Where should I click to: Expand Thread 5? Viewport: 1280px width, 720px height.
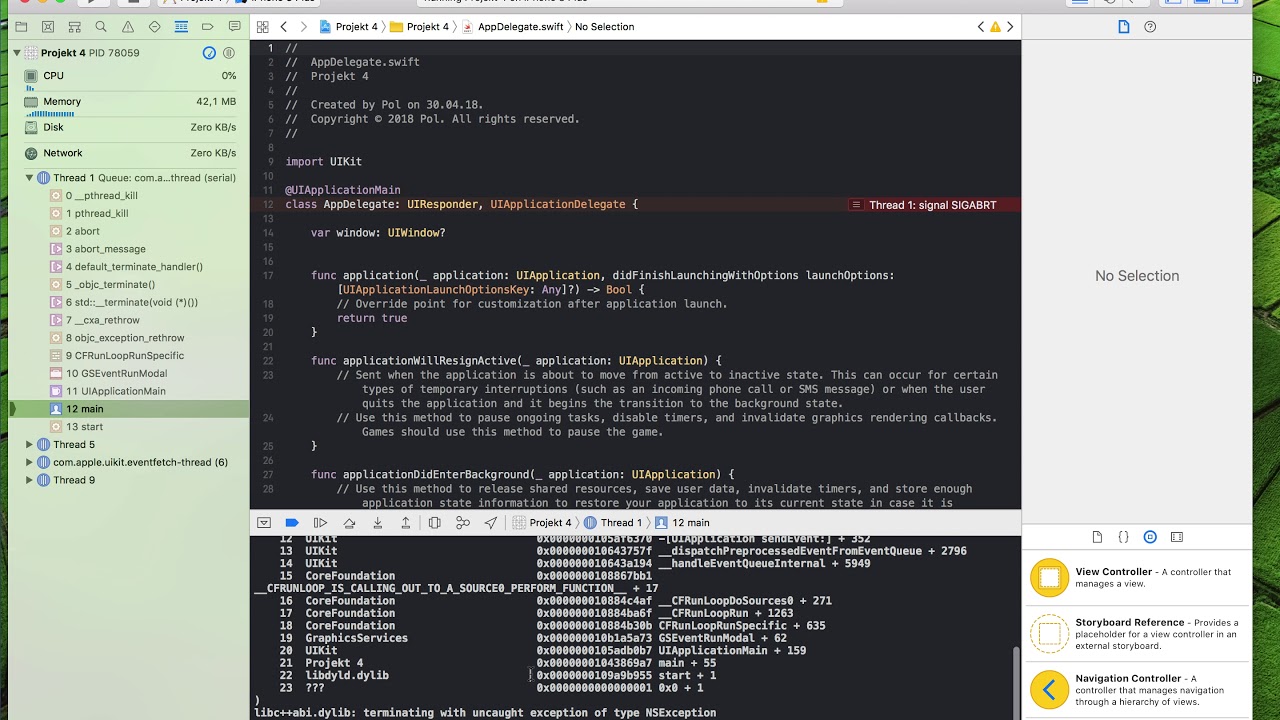click(30, 445)
